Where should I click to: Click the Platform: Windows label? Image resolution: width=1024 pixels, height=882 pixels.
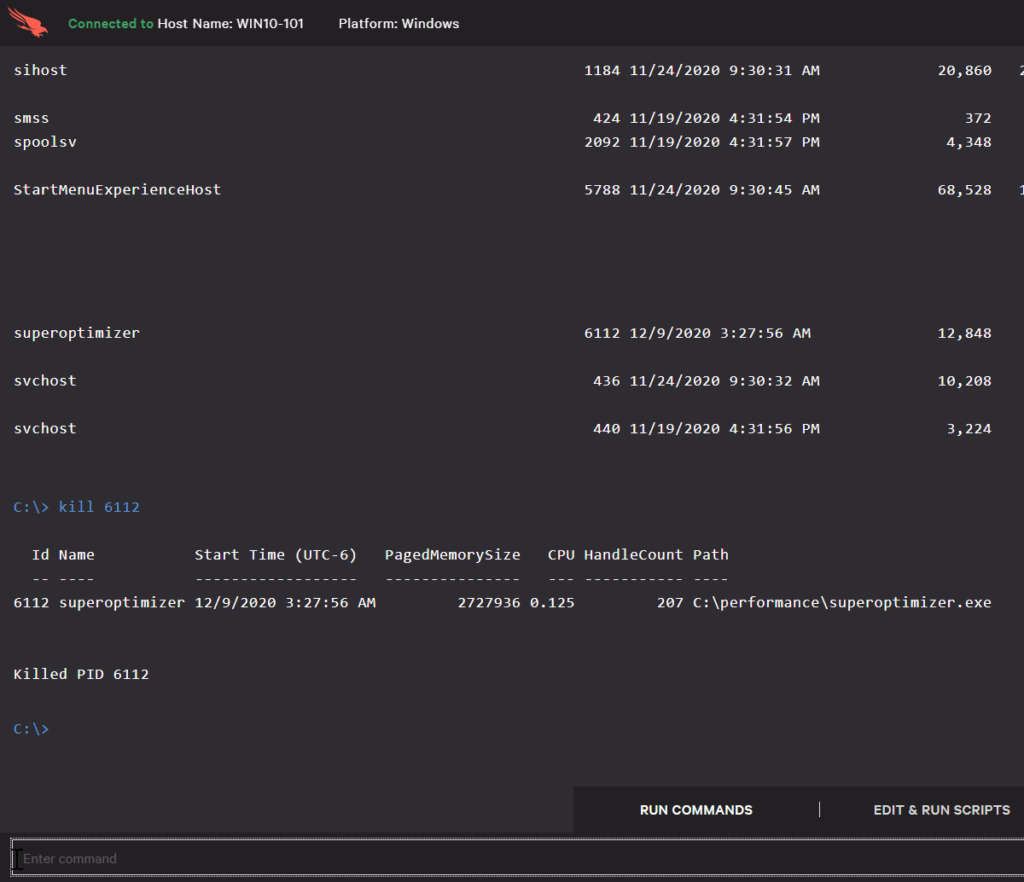[398, 24]
